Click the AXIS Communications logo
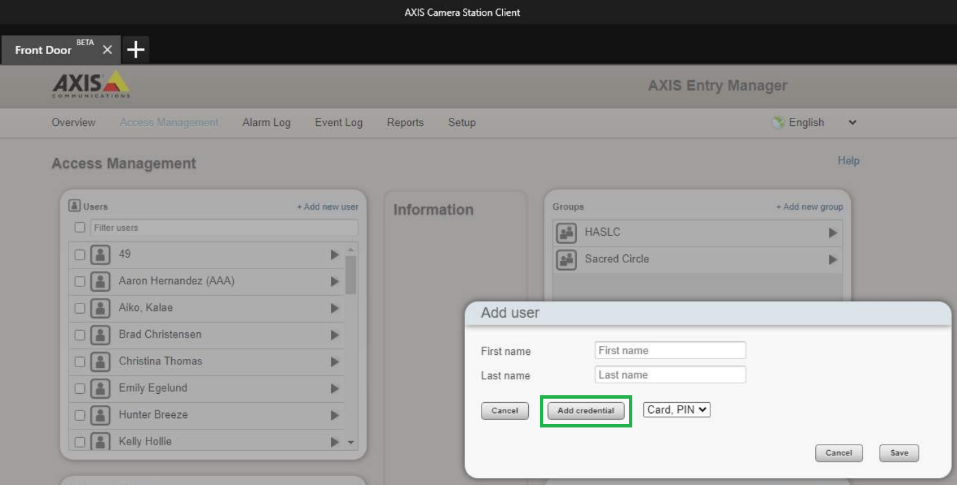This screenshot has width=957, height=485. pyautogui.click(x=91, y=85)
